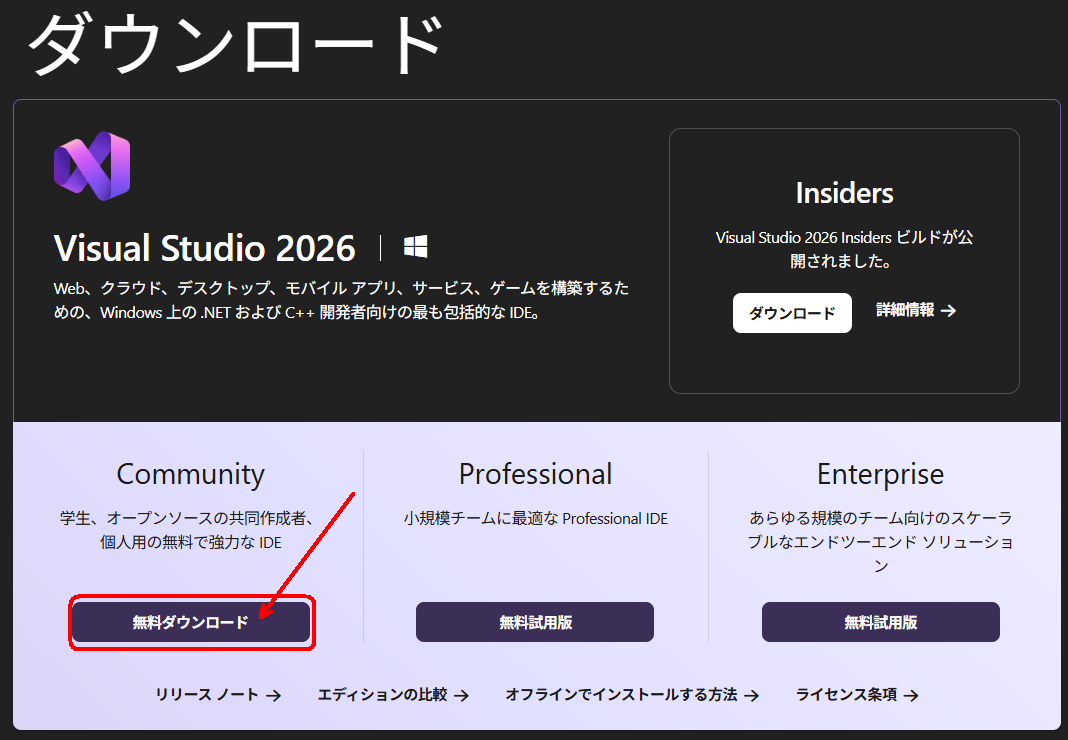Click the arrow icon after エディションの比較
This screenshot has height=740, width=1068.
tap(460, 695)
